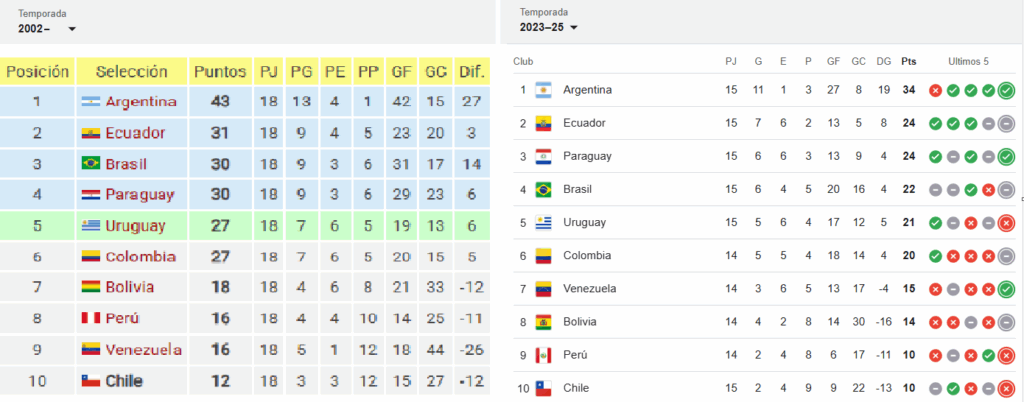Click Argentina's latest win indicator, circled green
The width and height of the screenshot is (1024, 402).
[x=1006, y=90]
